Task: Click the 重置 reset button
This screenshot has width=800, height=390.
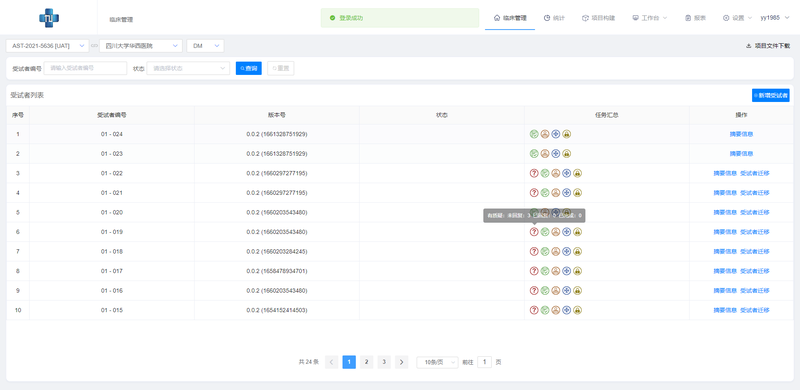Action: pyautogui.click(x=281, y=68)
